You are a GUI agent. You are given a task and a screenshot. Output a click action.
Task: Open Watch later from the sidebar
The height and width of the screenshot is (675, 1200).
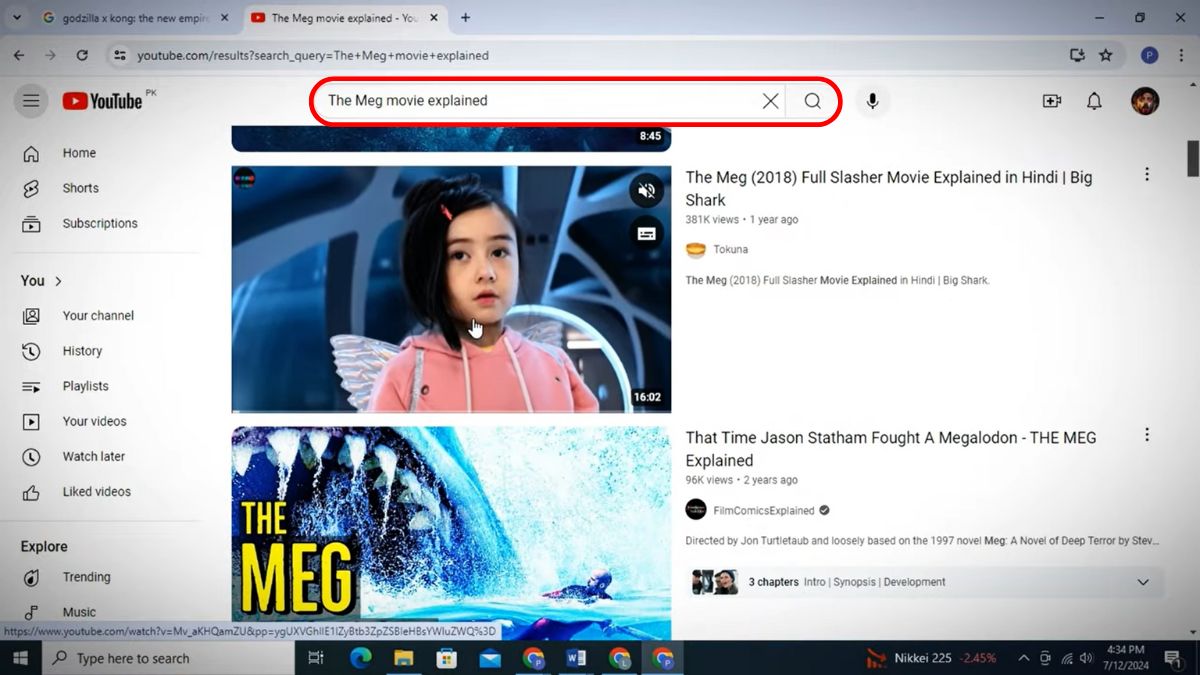(x=92, y=456)
